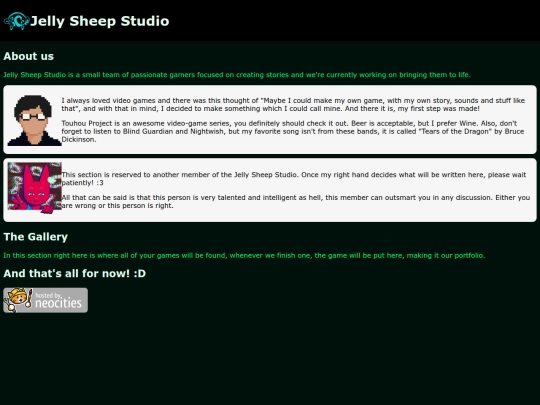Click the Jelly Sheep Studio site title

[100, 21]
